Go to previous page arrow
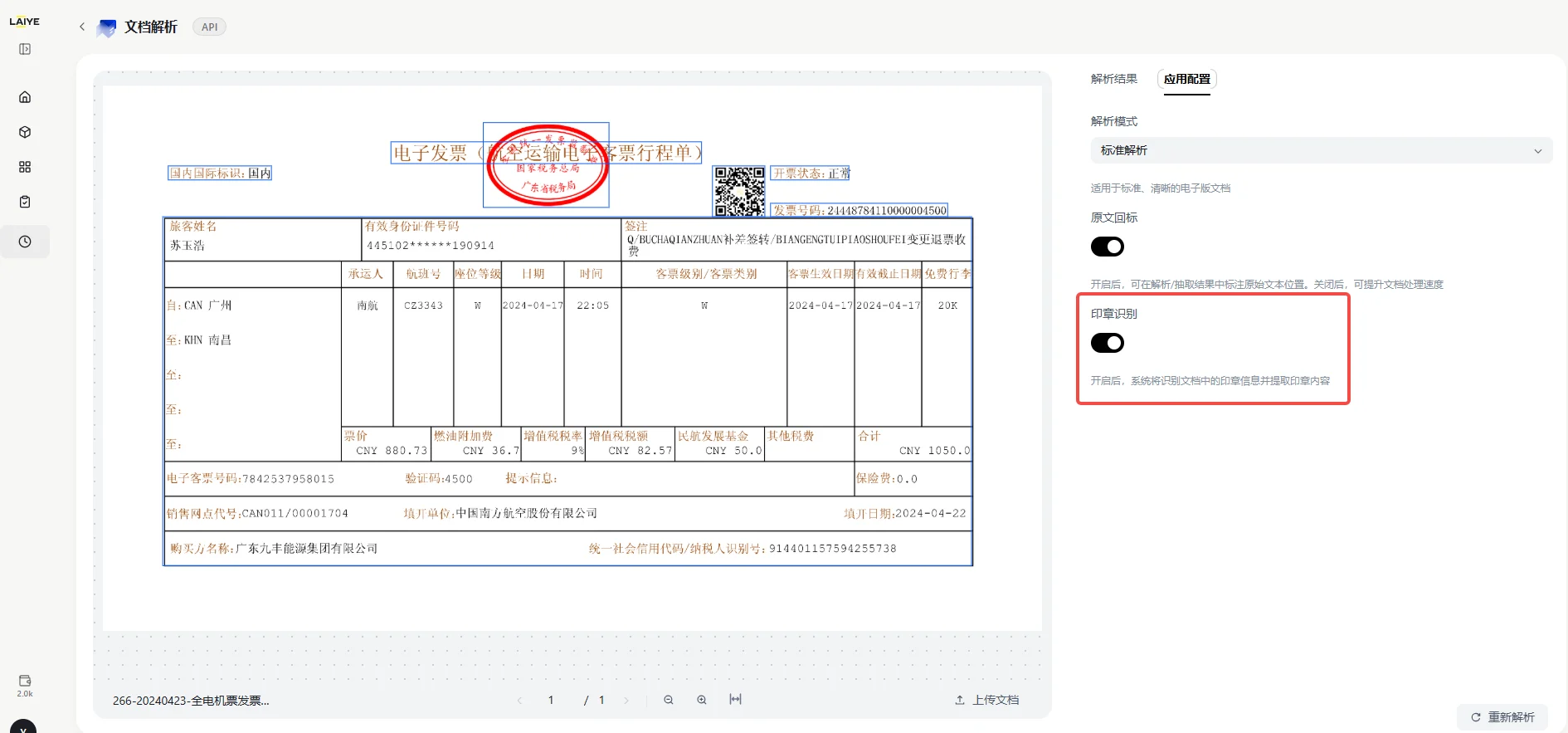Viewport: 1568px width, 733px height. pyautogui.click(x=520, y=701)
